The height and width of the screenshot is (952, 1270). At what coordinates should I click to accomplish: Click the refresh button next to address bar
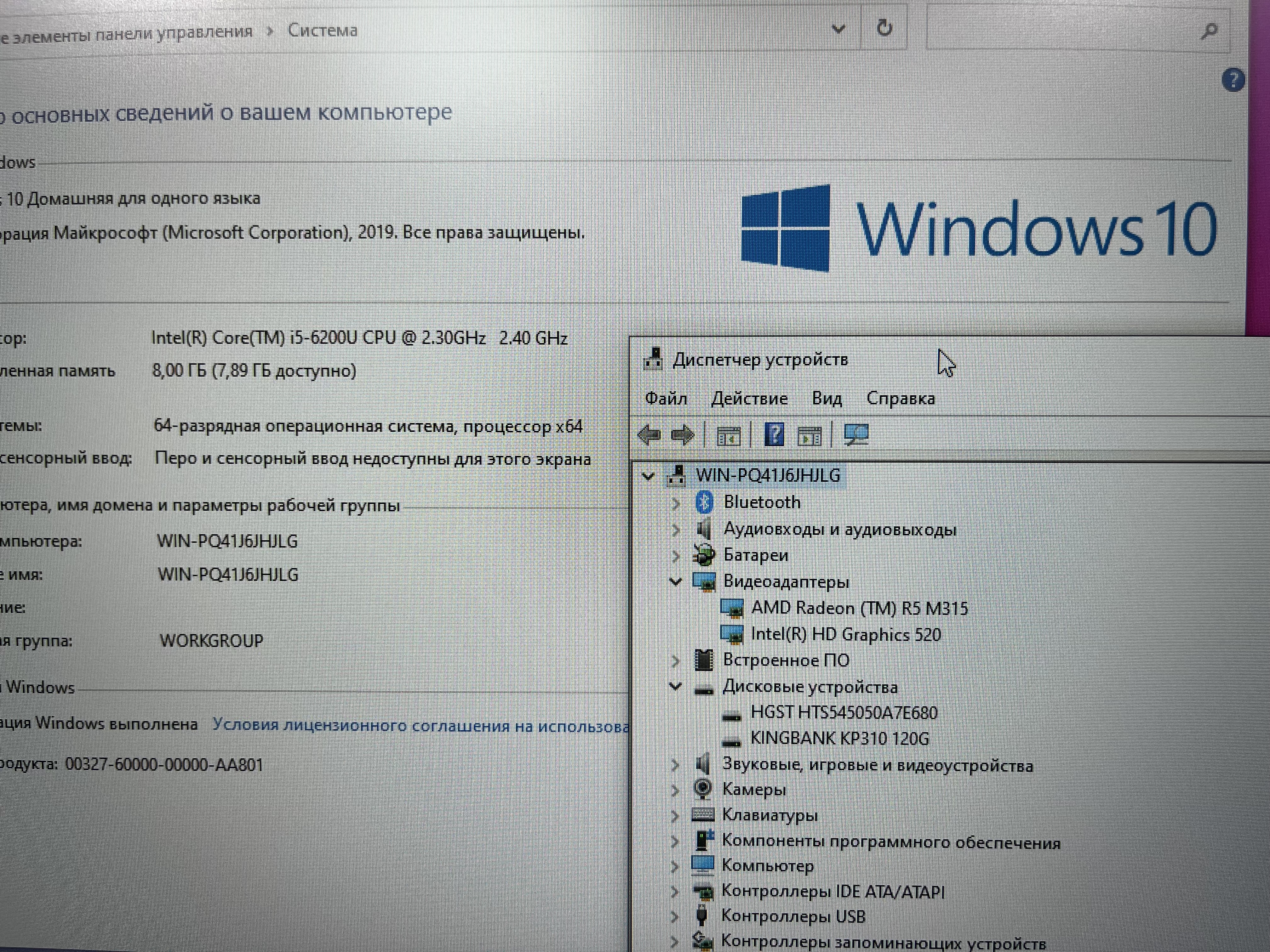point(885,27)
